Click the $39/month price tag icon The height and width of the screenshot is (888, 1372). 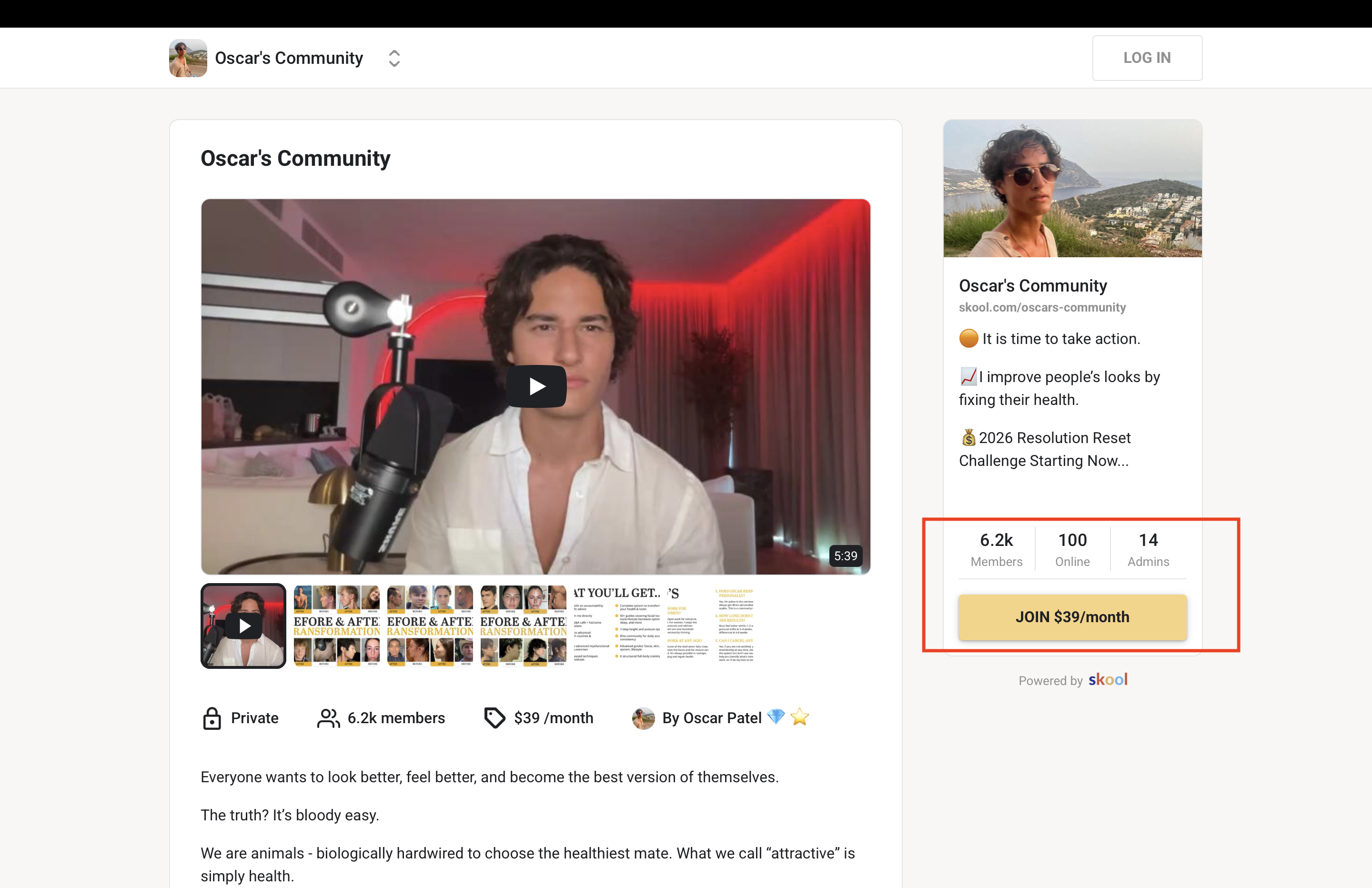point(494,718)
